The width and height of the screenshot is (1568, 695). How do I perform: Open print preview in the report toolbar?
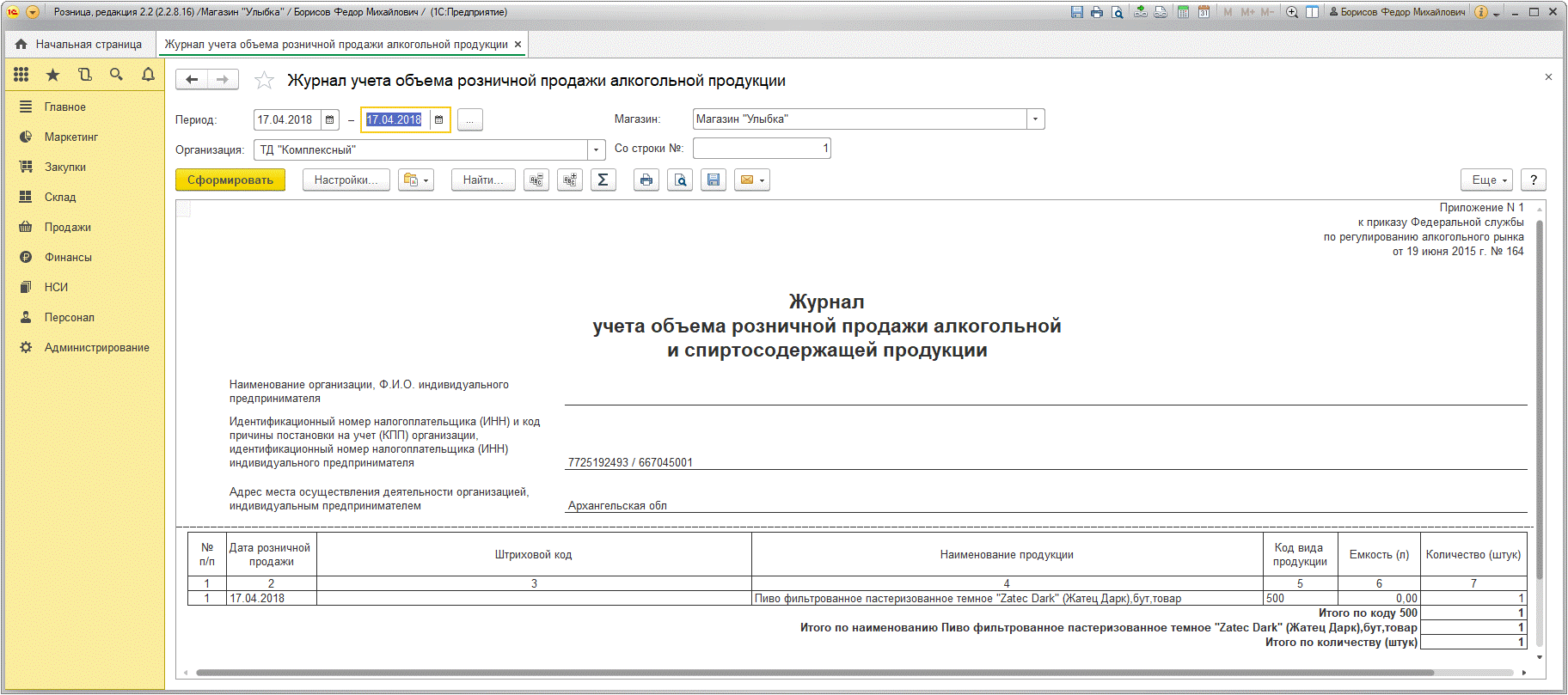680,180
